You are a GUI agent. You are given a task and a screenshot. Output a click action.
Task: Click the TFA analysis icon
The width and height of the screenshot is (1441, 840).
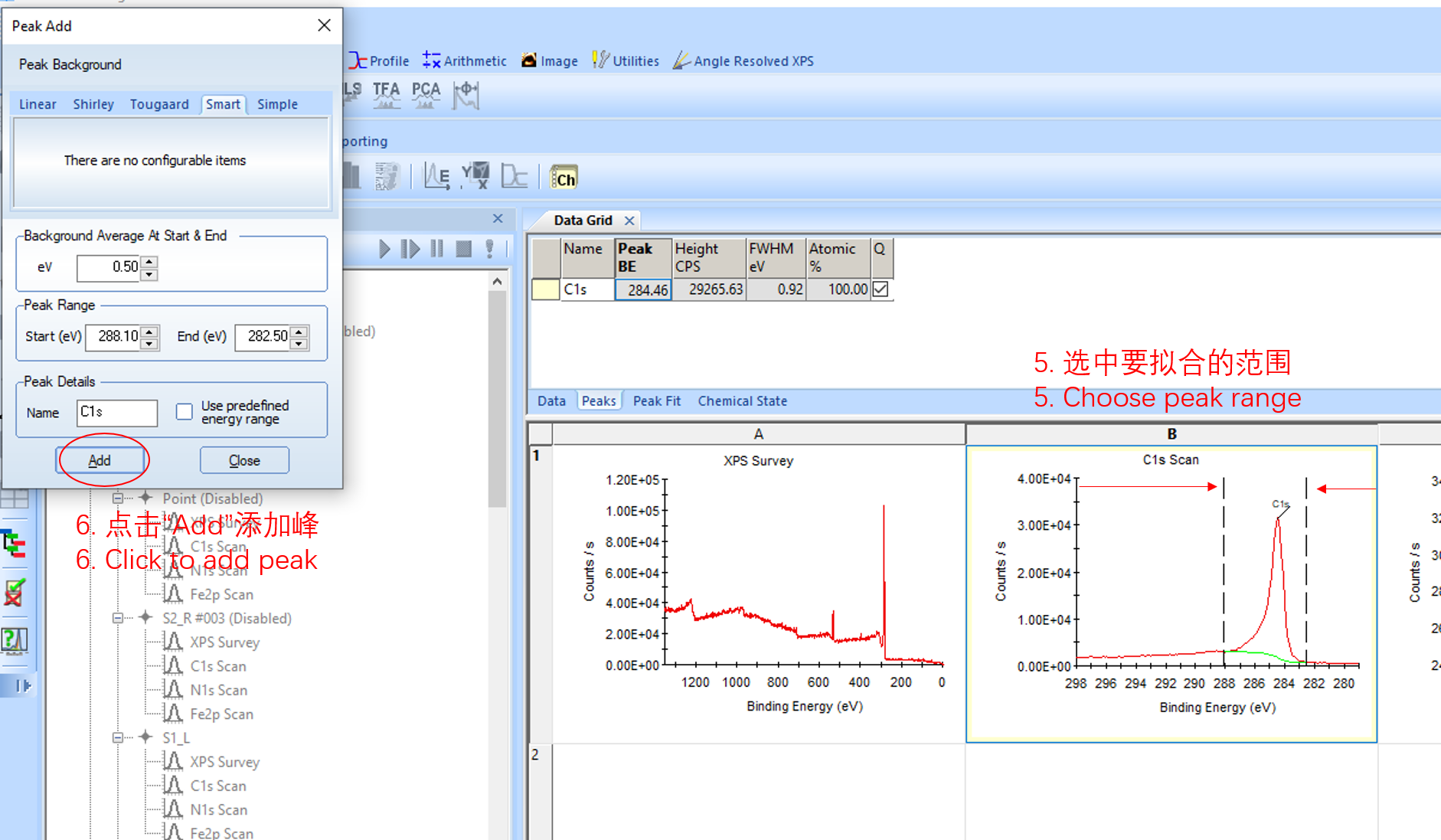pos(386,94)
